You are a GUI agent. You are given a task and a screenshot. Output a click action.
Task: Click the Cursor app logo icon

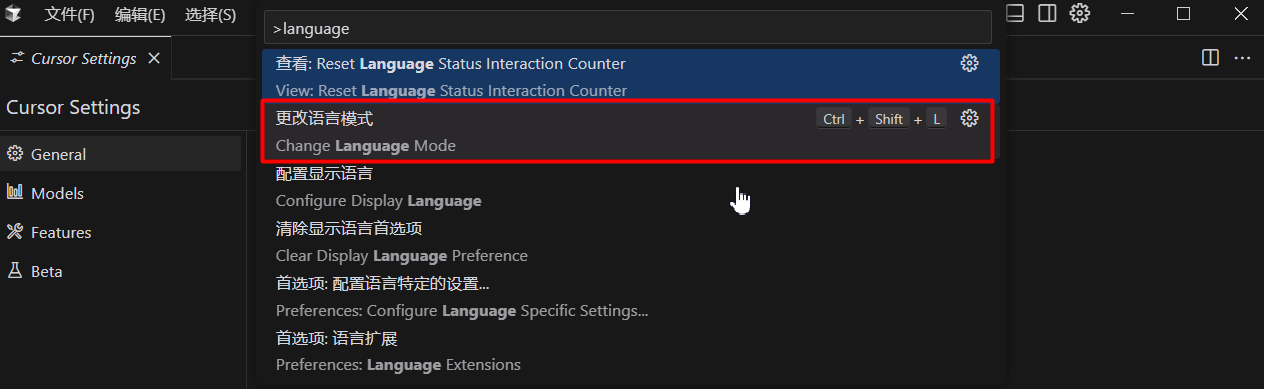click(13, 14)
